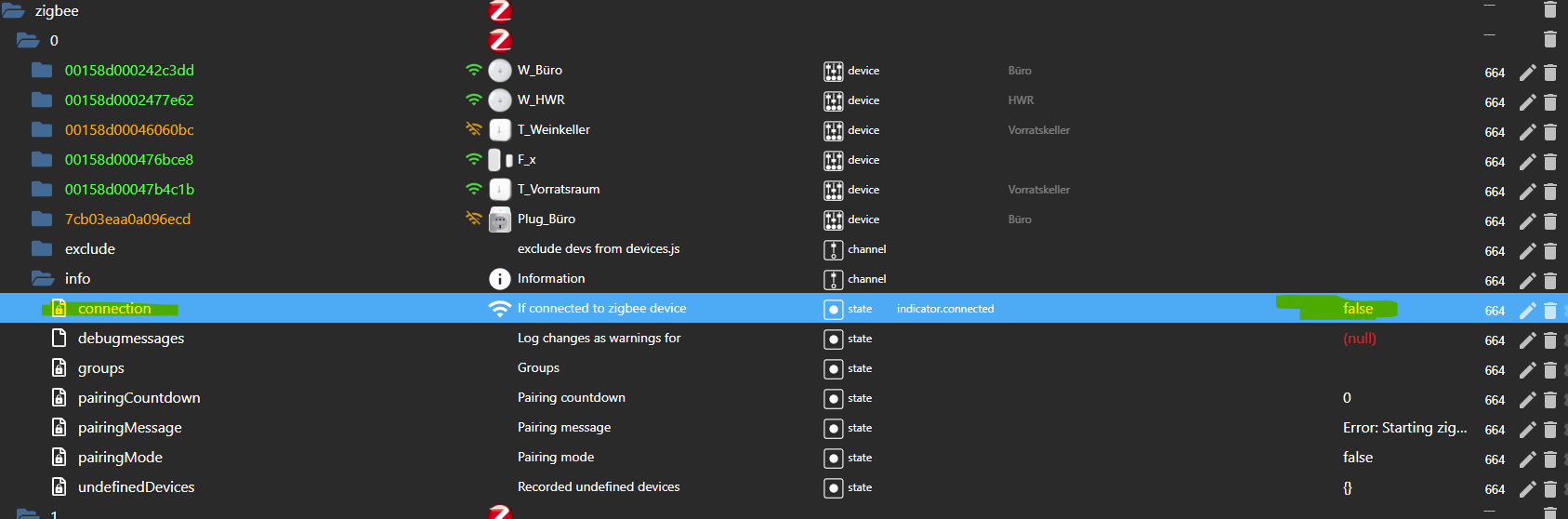Image resolution: width=1568 pixels, height=519 pixels.
Task: Click the Information icon next to info
Action: coord(500,279)
